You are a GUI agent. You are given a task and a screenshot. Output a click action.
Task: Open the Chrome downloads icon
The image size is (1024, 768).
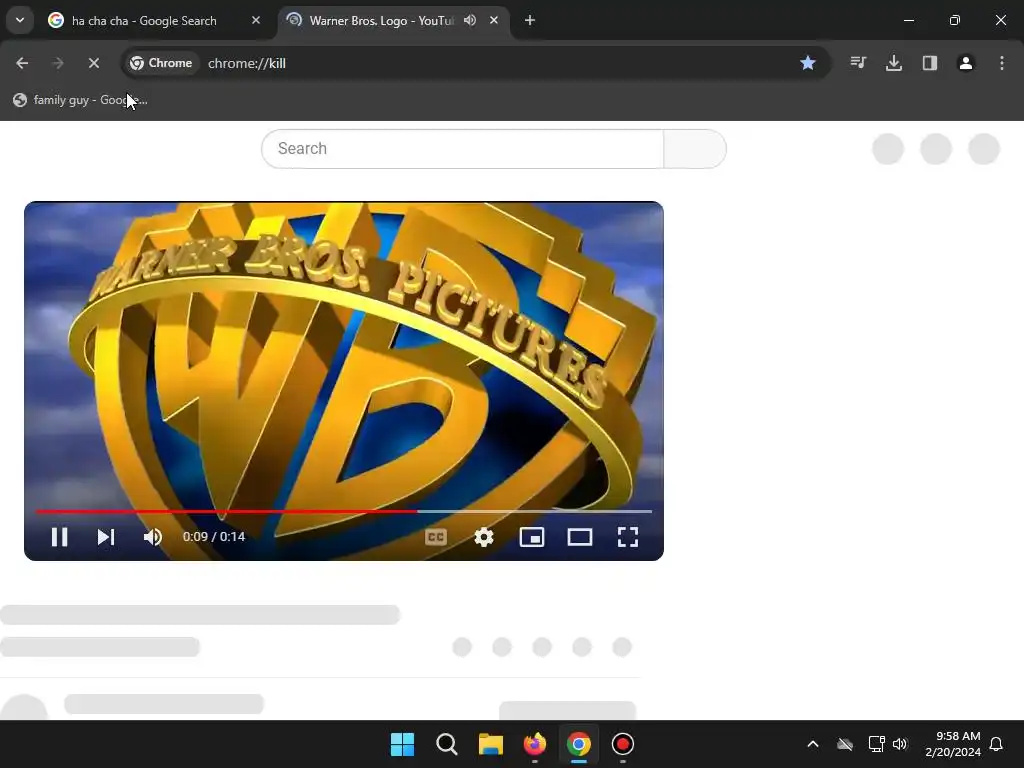tap(894, 63)
